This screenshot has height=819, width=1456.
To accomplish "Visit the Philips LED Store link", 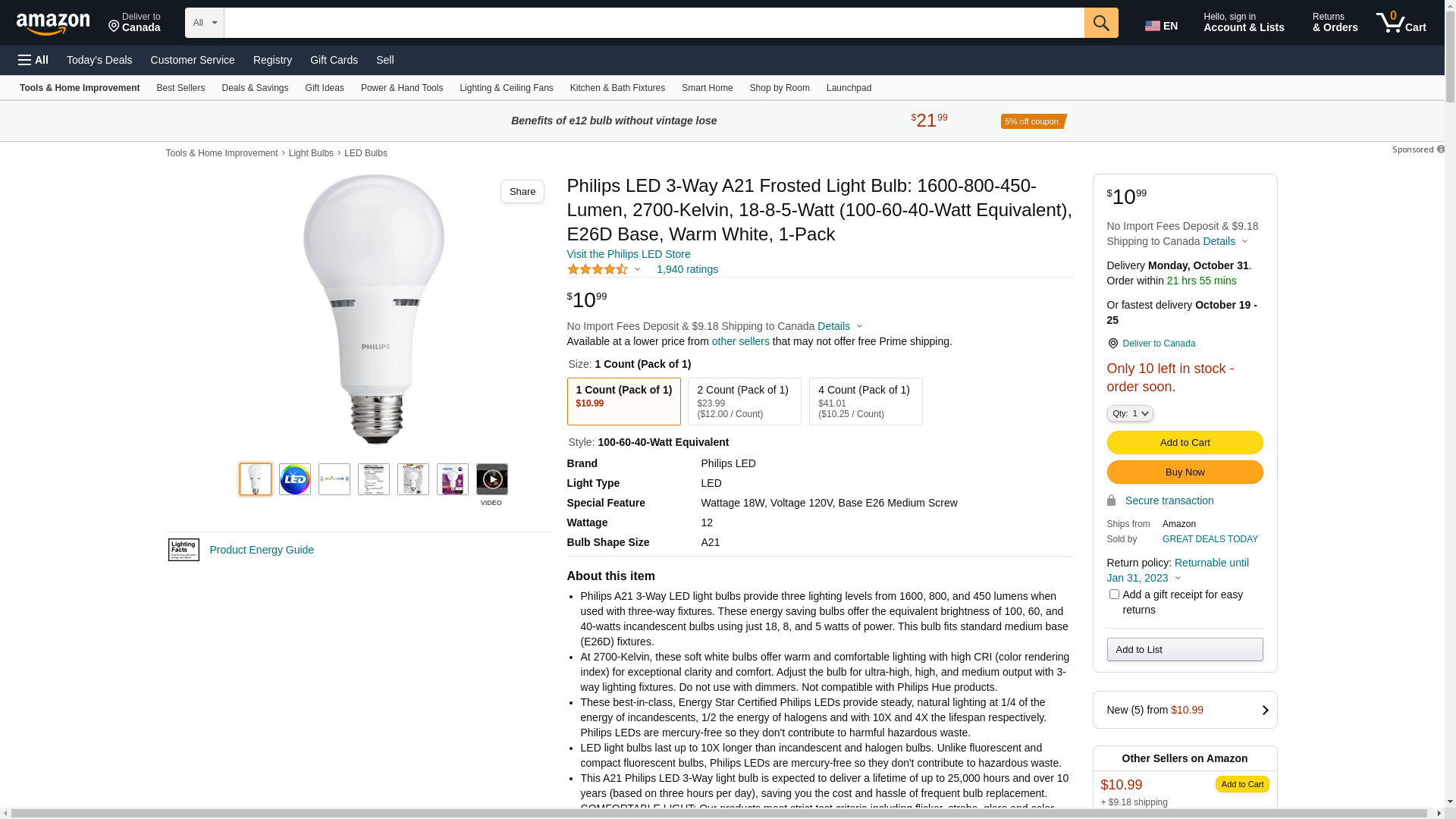I will (x=629, y=254).
